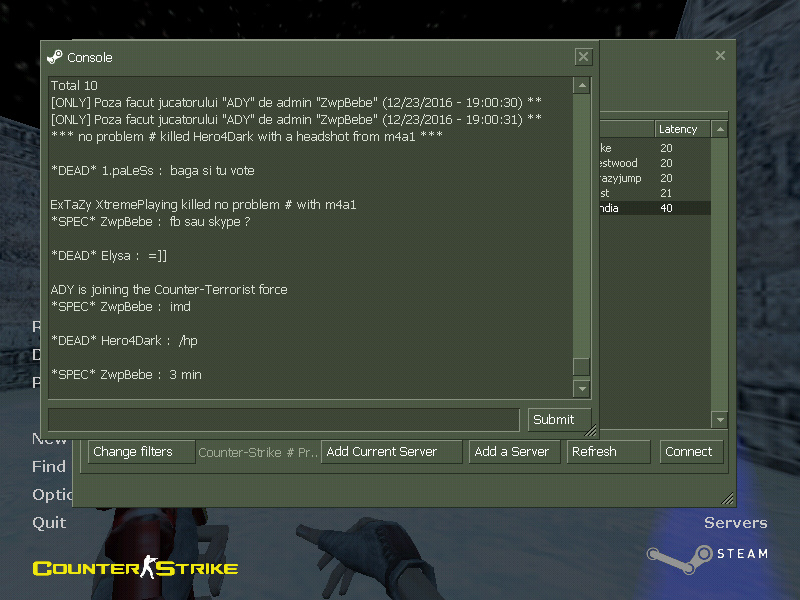This screenshot has height=600, width=800.
Task: Close the Console window
Action: [x=583, y=57]
